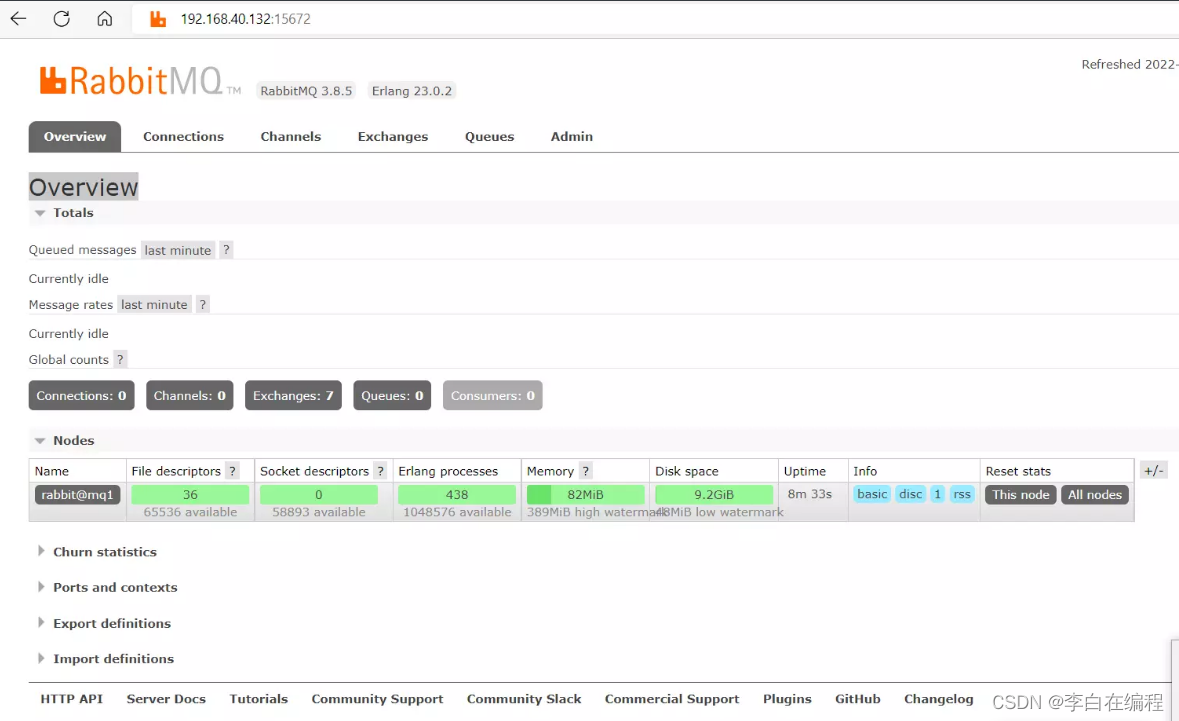Image resolution: width=1179 pixels, height=721 pixels.
Task: Switch to the Channels tab
Action: coord(290,137)
